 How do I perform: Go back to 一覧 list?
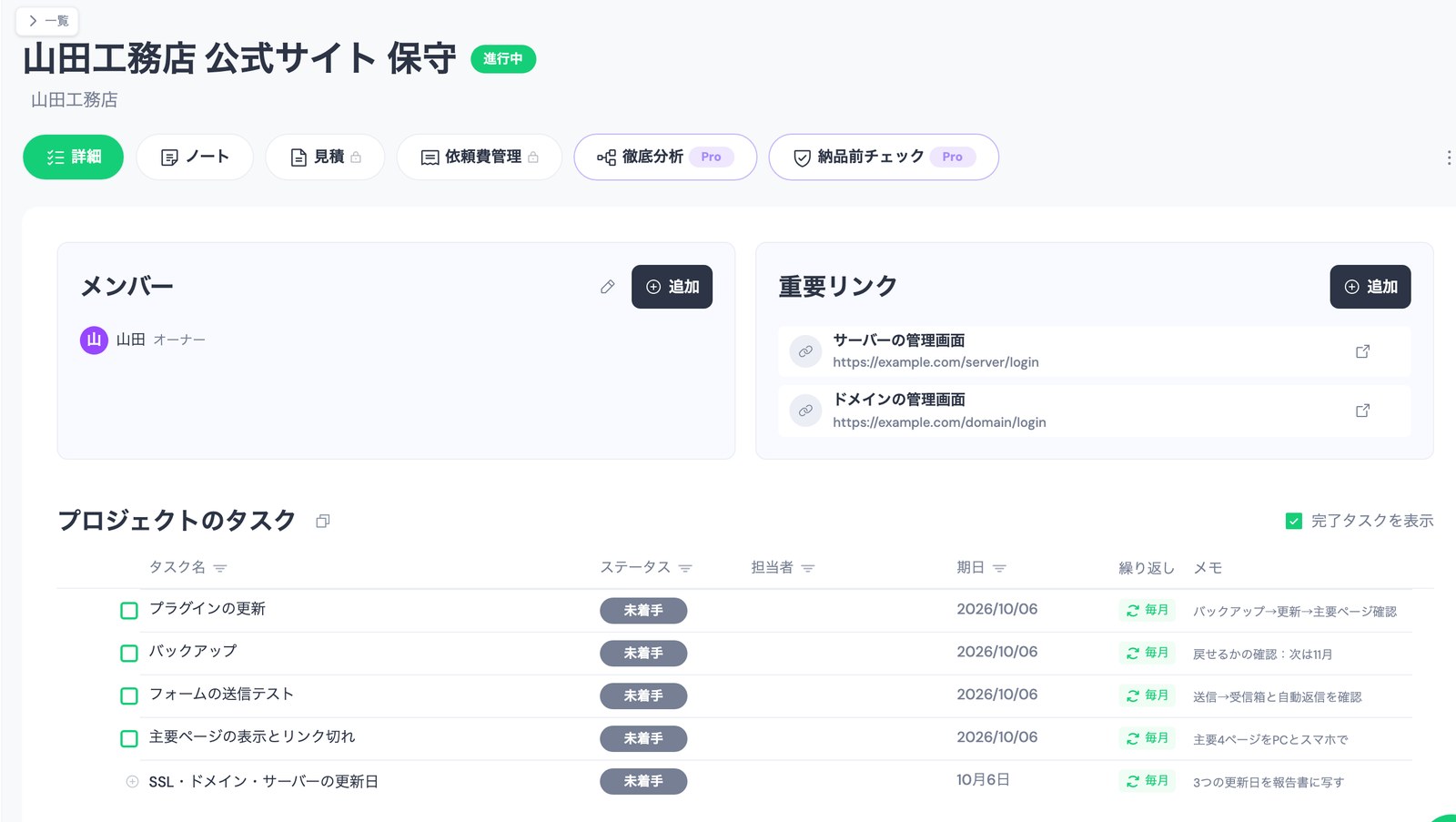(x=47, y=21)
